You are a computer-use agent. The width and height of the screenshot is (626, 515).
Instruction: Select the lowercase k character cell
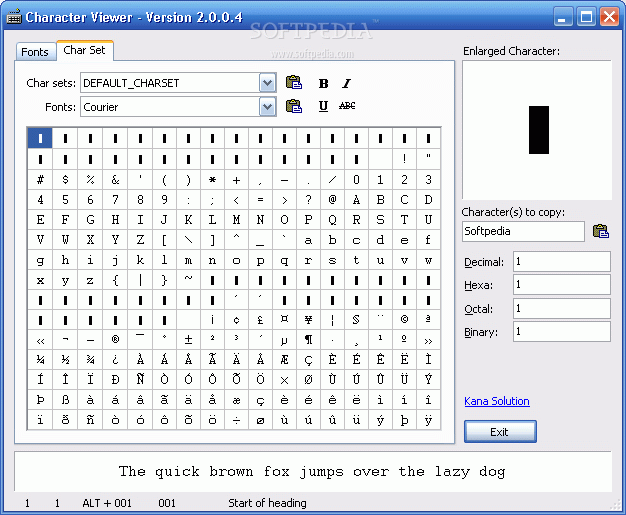click(140, 260)
